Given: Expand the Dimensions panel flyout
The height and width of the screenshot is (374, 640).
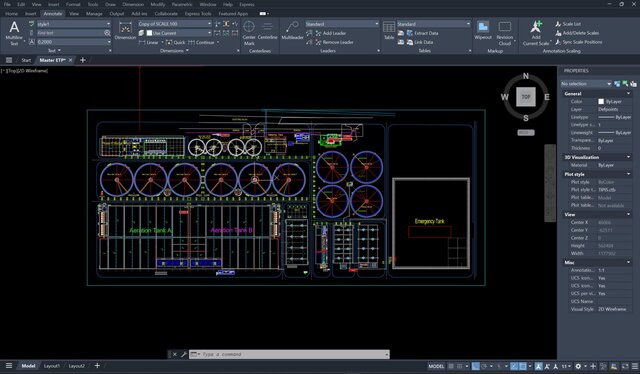Looking at the screenshot, I should pos(175,51).
